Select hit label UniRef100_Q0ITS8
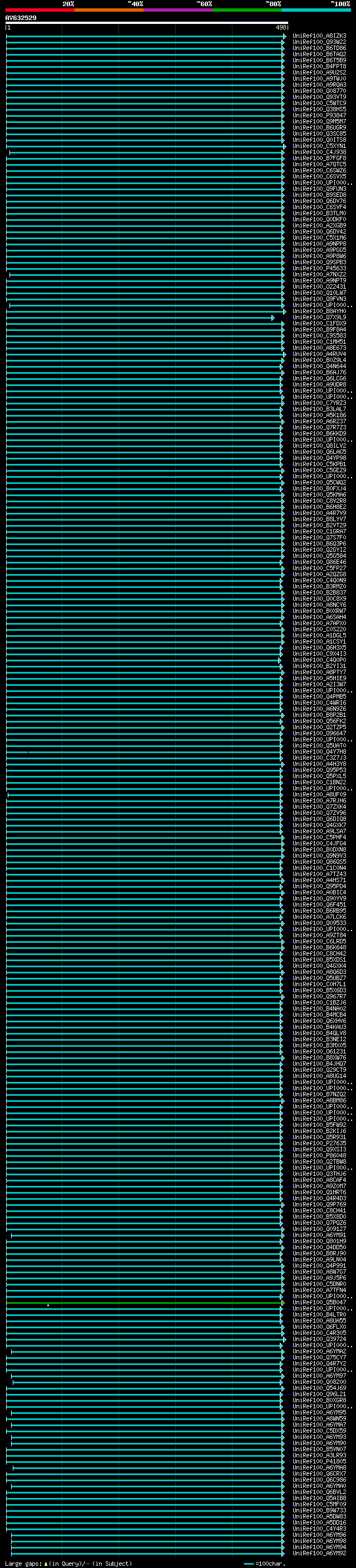 [319, 140]
